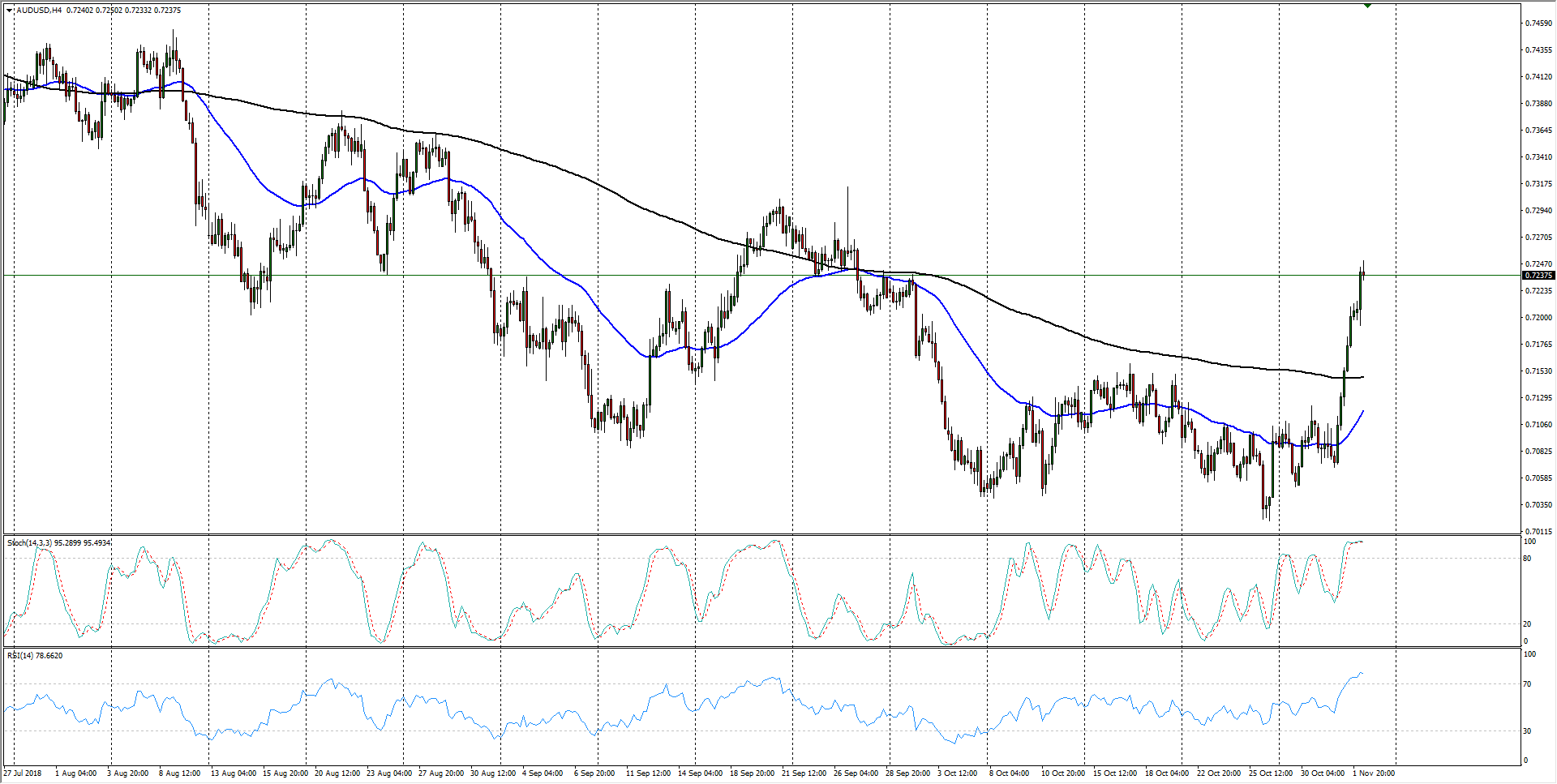Click the 0.71530 price axis label
The image size is (1557, 784).
1538,371
